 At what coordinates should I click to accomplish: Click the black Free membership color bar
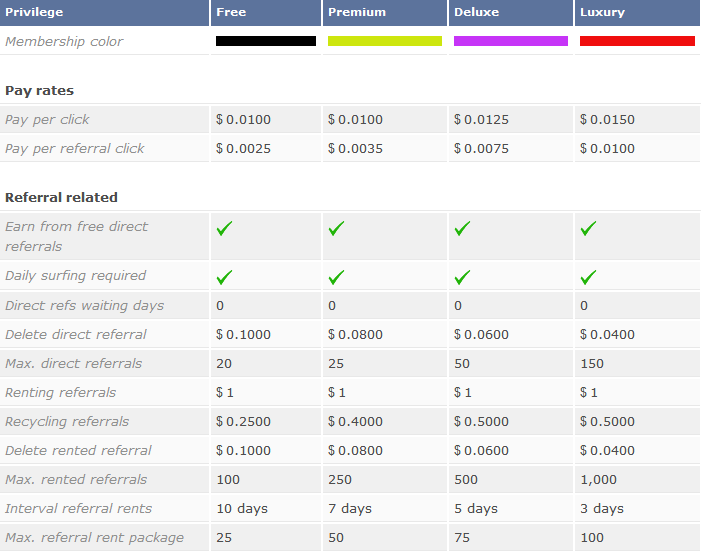click(x=266, y=41)
